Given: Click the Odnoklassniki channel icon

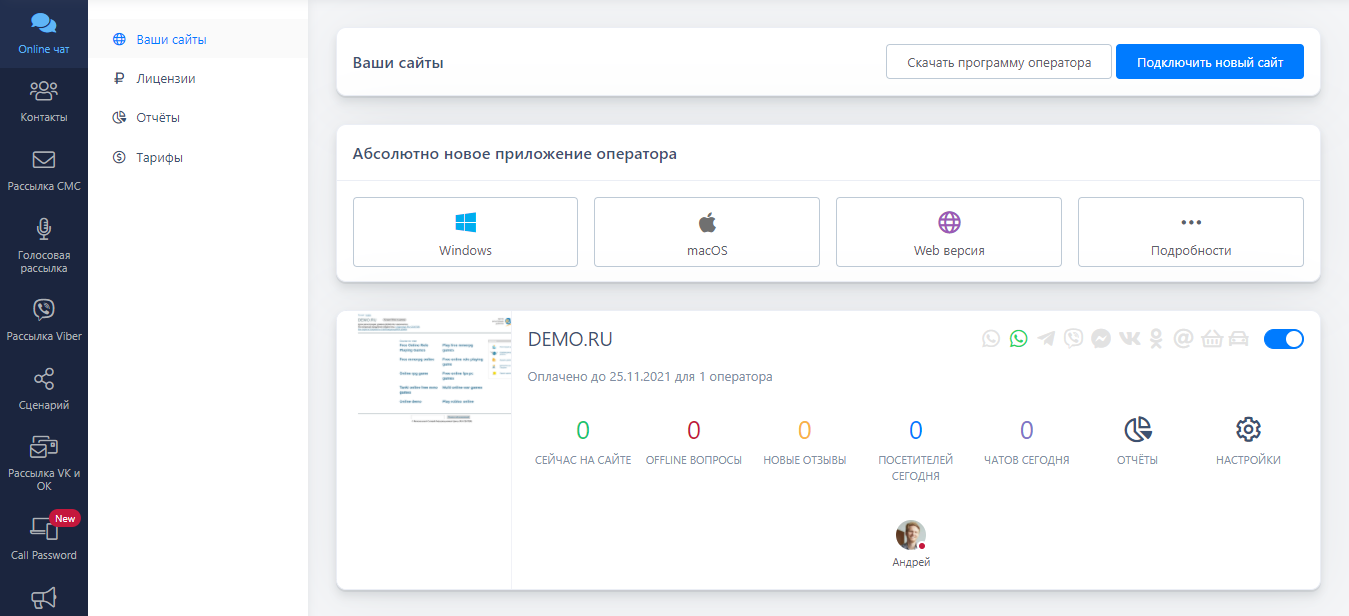Looking at the screenshot, I should [1156, 339].
